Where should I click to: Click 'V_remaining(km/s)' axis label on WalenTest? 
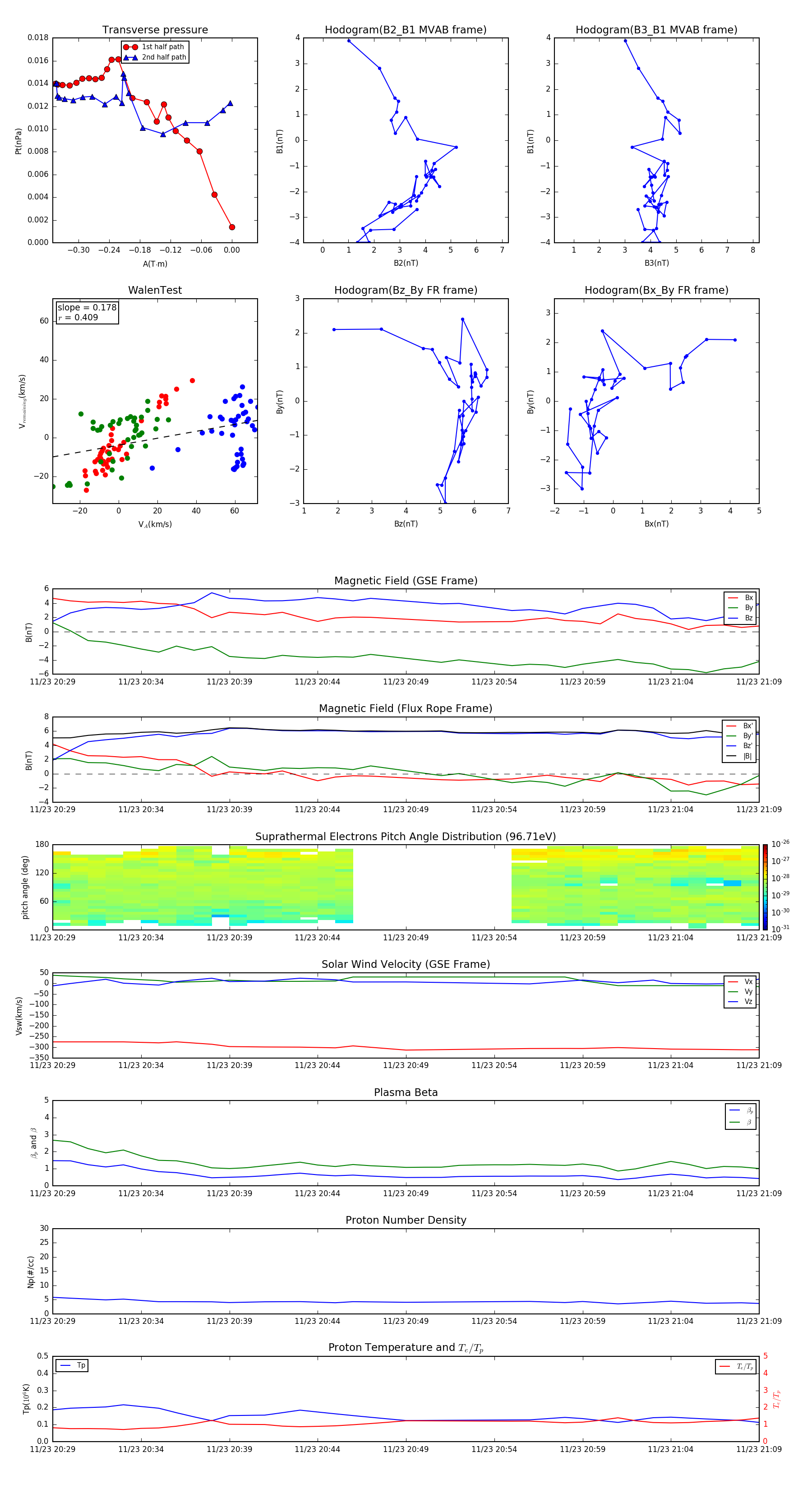tap(22, 401)
